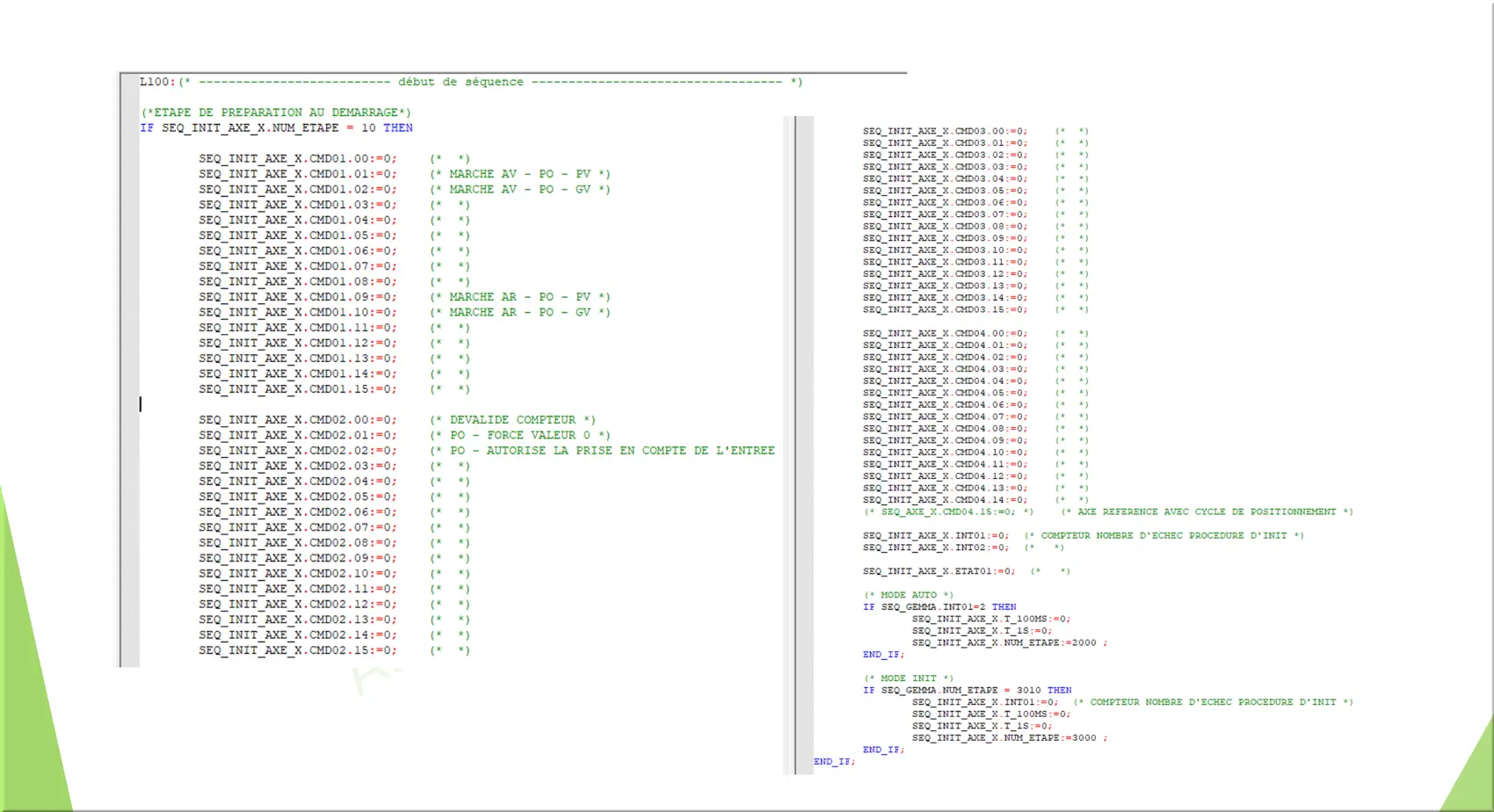Click the 'MARCHE AV - PO - PV' comment
Image resolution: width=1494 pixels, height=812 pixels.
pyautogui.click(x=520, y=174)
